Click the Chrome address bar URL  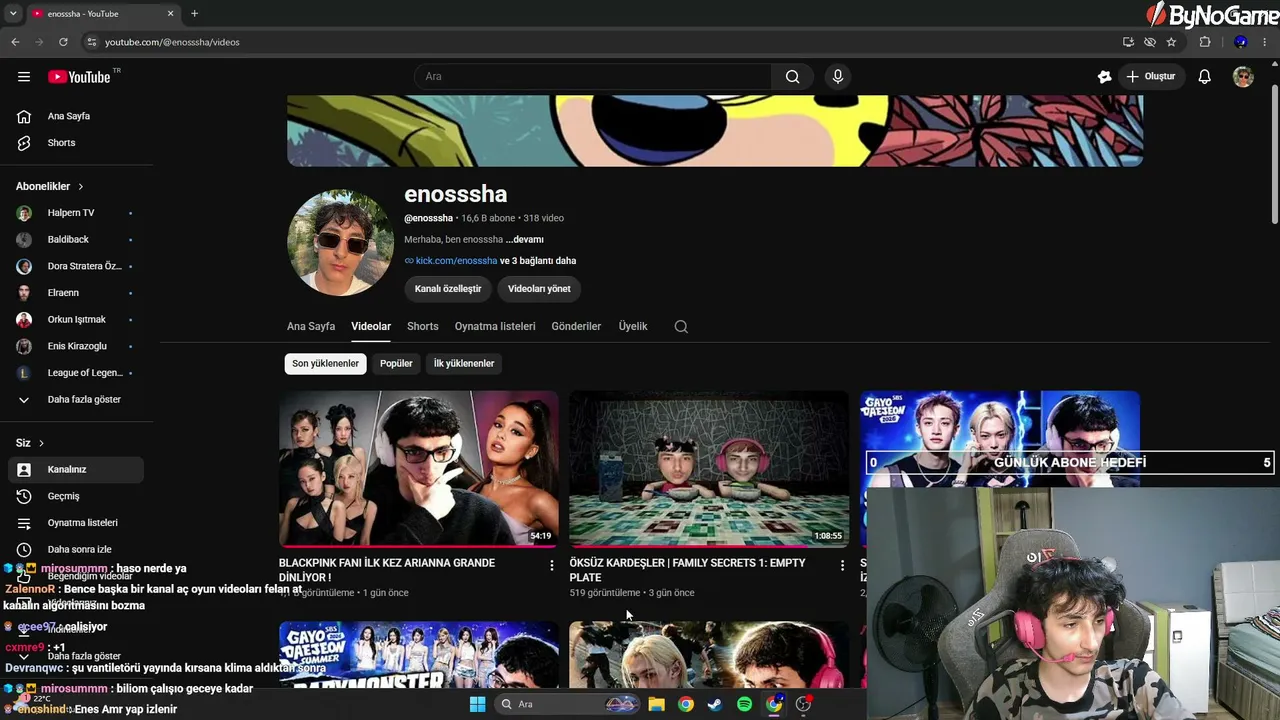[x=172, y=42]
